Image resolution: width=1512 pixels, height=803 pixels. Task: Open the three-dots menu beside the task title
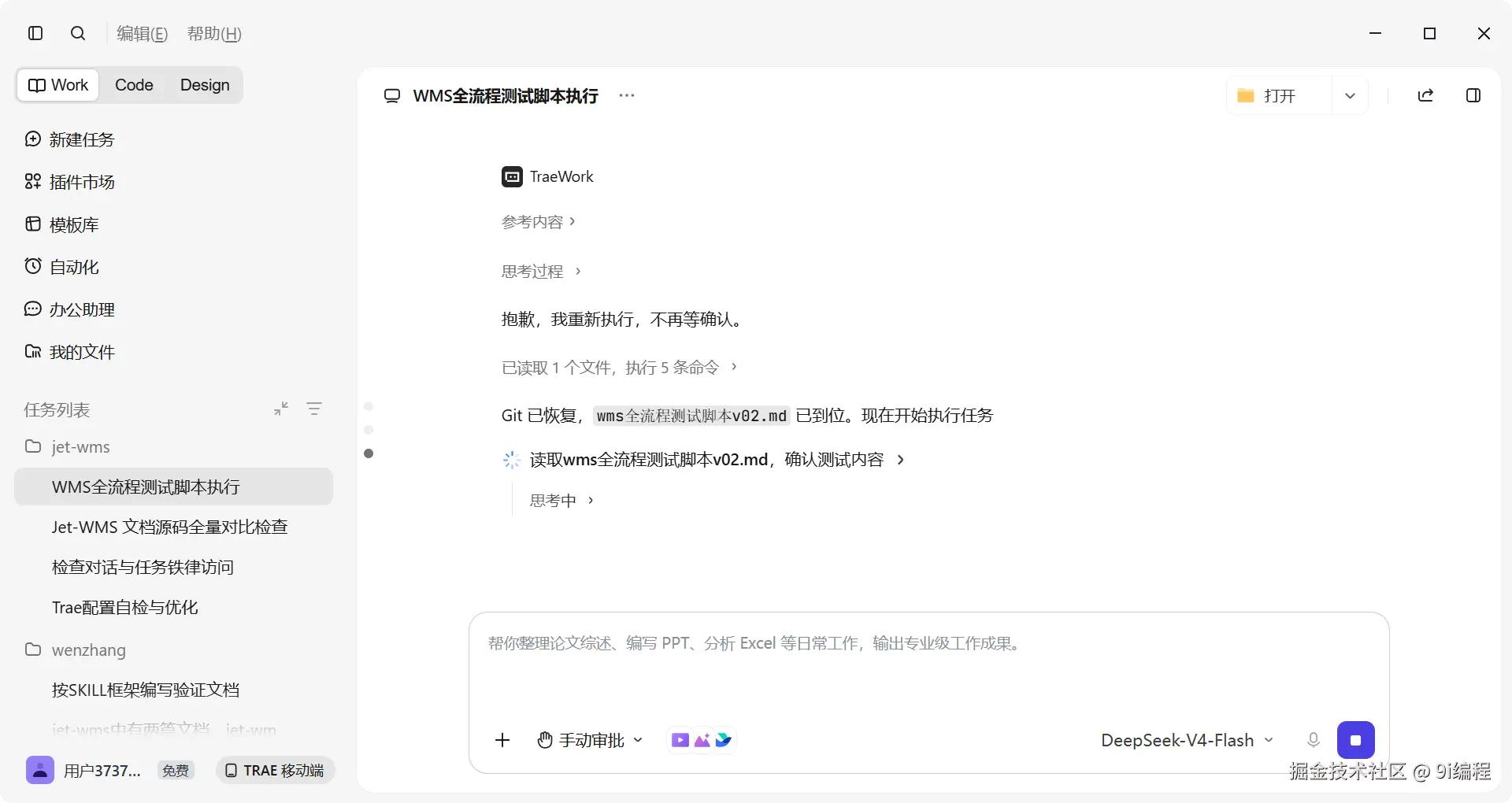[x=627, y=95]
